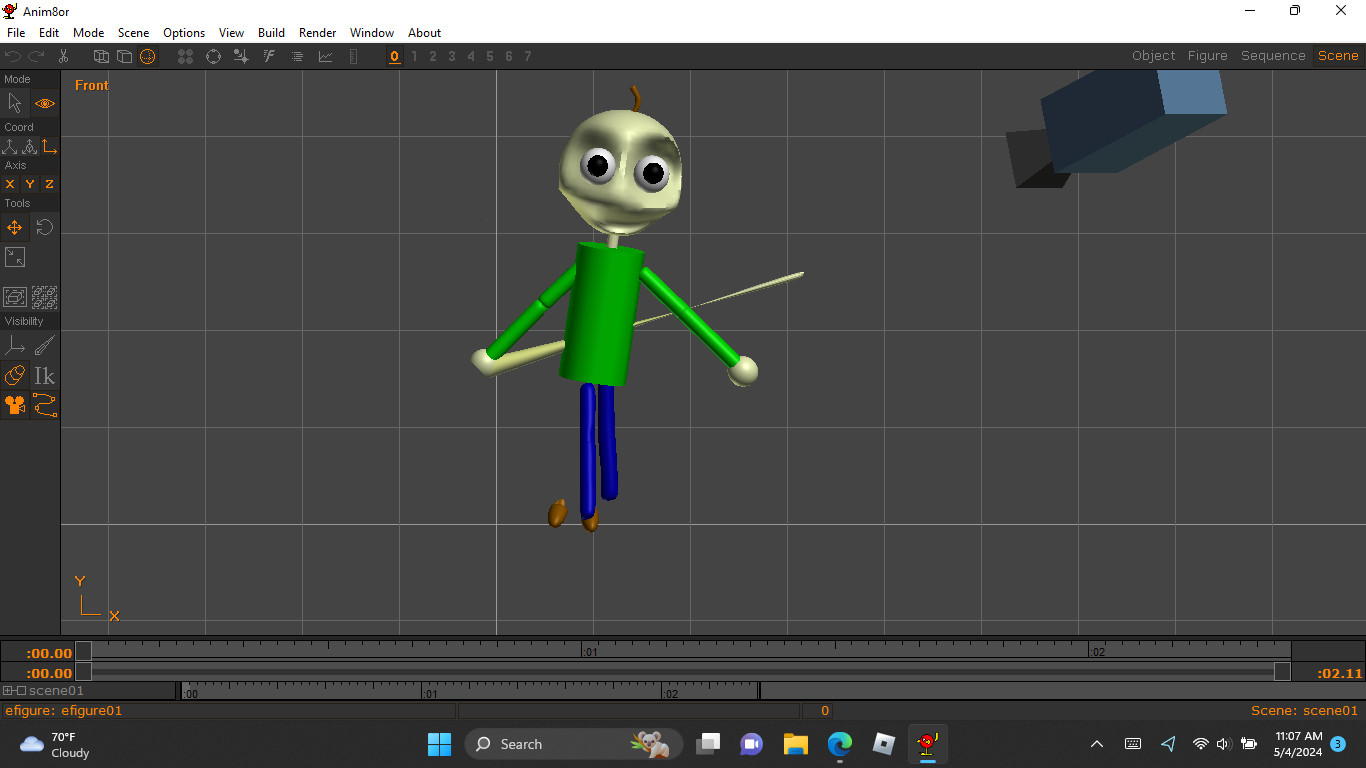Screen dimensions: 1366x768
Task: Activate the eye viewpoint tool
Action: (44, 103)
